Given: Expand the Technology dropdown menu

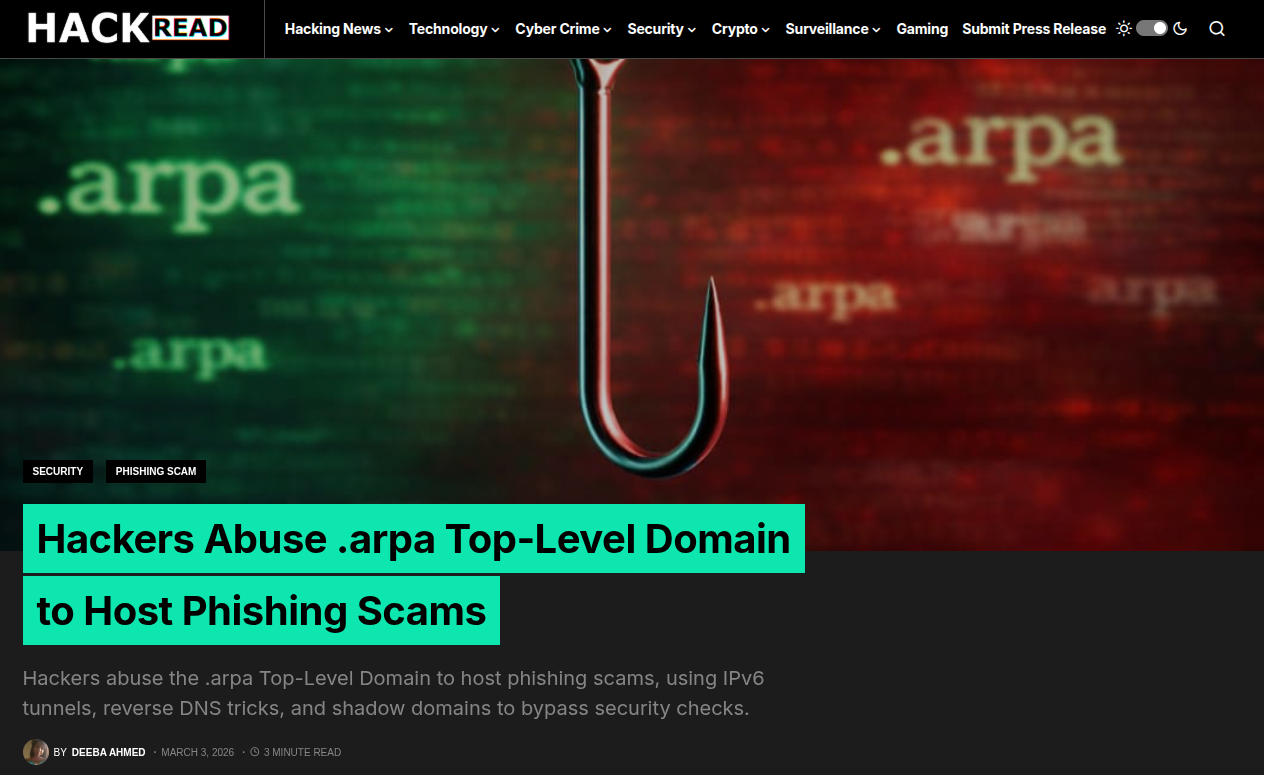Looking at the screenshot, I should click(x=454, y=29).
